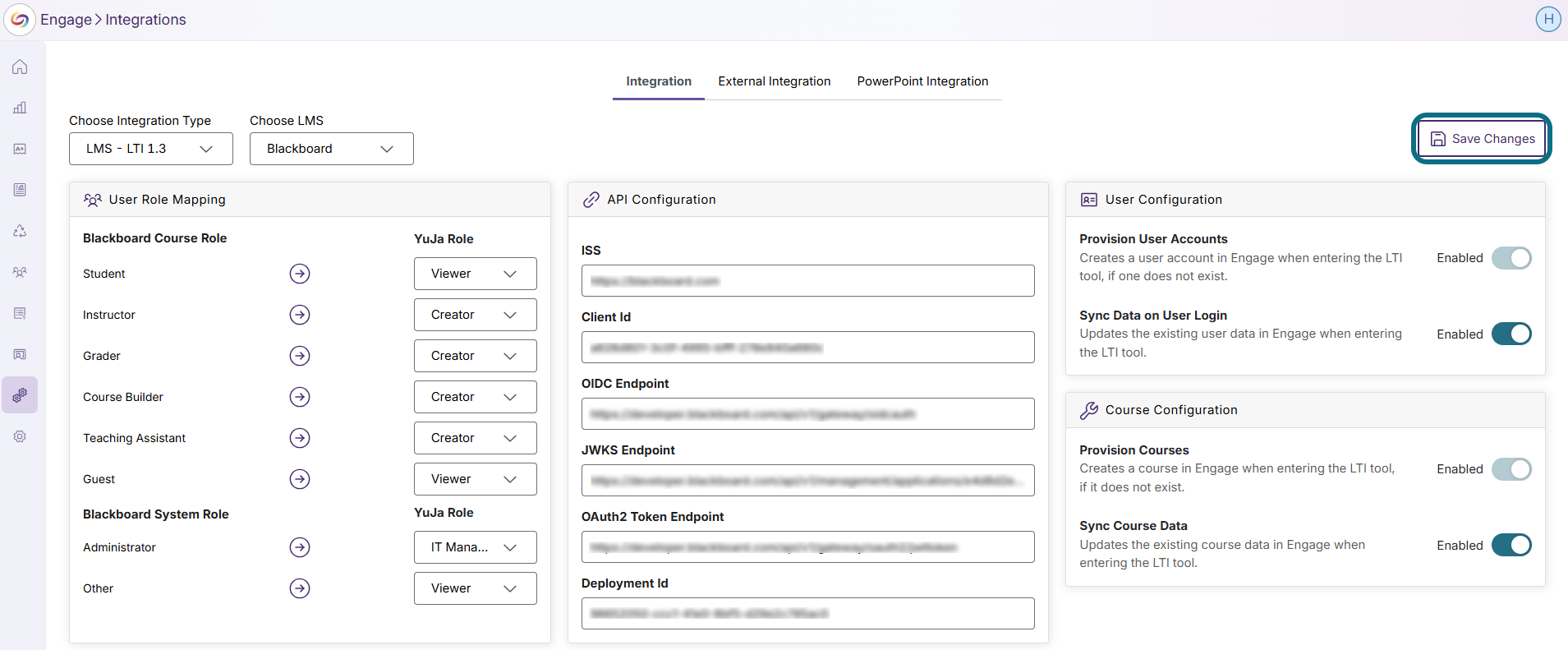
Task: Click the Teaching Assistant role label
Action: point(135,438)
